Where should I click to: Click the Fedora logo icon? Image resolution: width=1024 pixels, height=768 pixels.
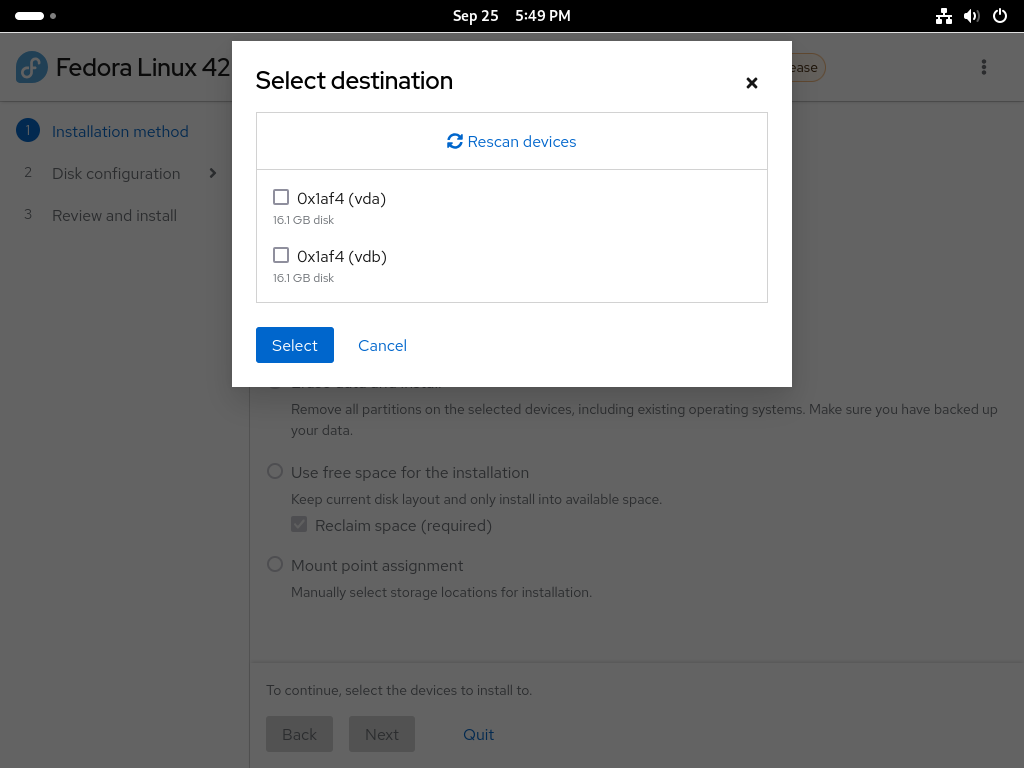click(31, 67)
